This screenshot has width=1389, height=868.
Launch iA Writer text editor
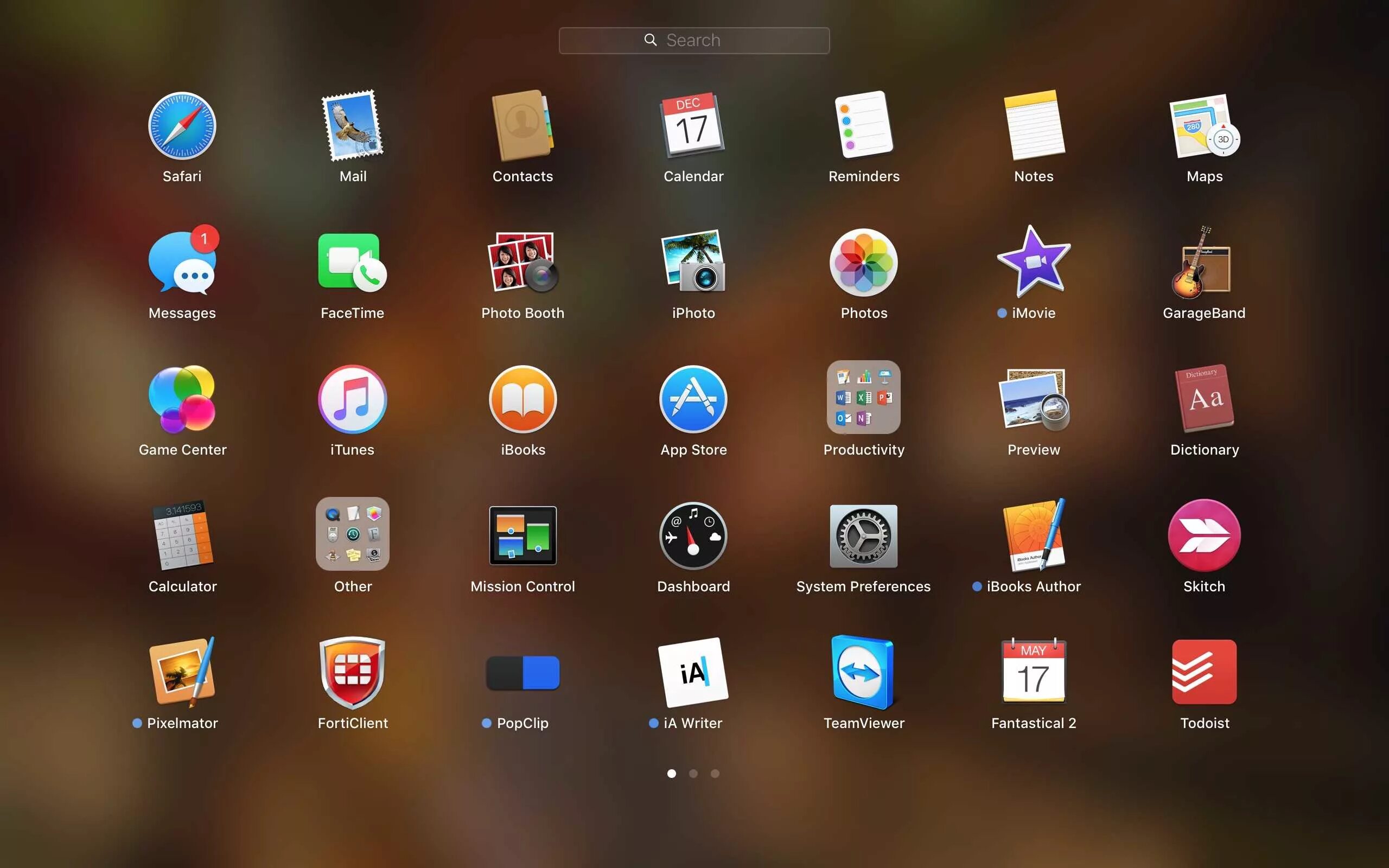coord(694,672)
